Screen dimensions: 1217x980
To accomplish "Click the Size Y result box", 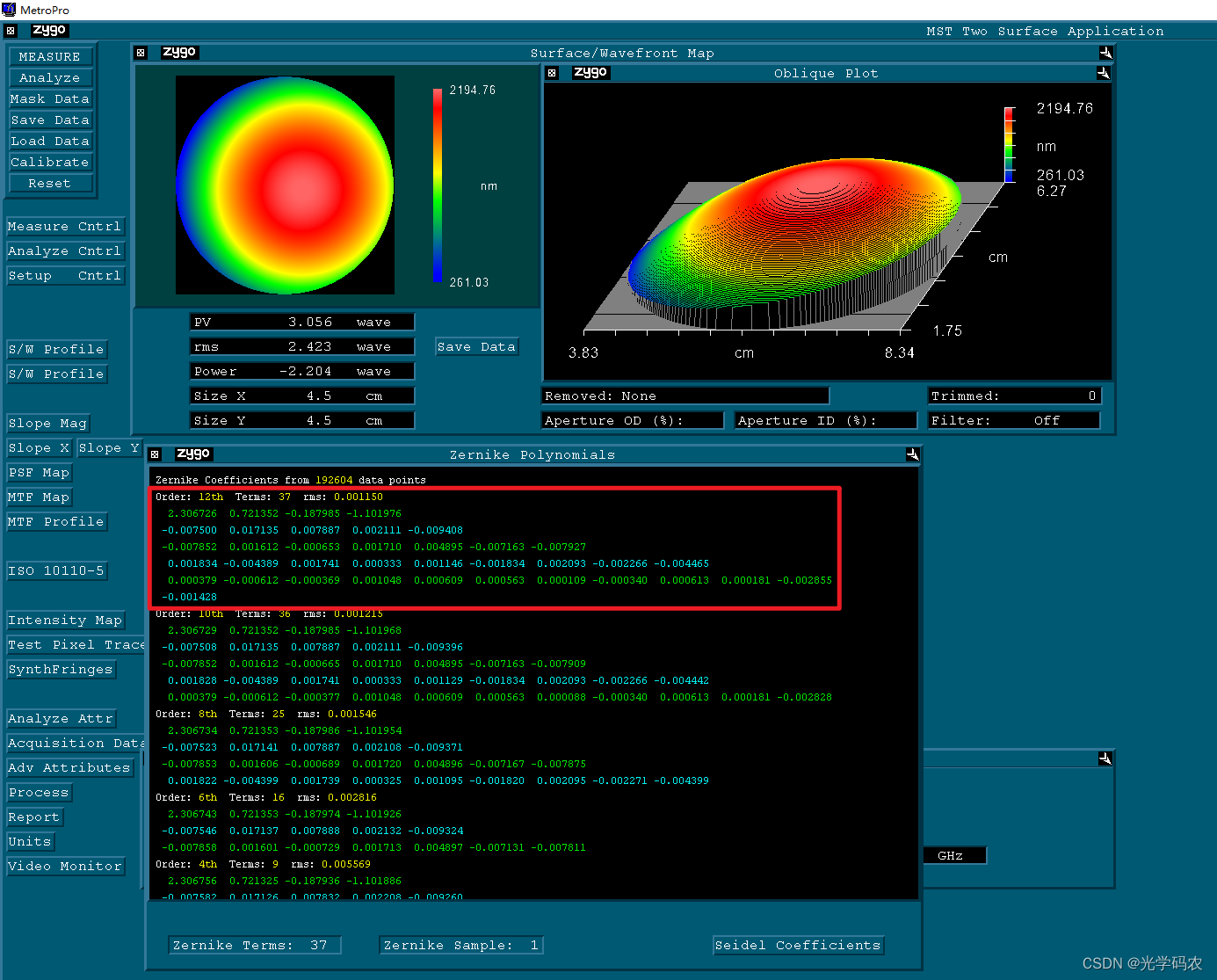I will (x=302, y=421).
